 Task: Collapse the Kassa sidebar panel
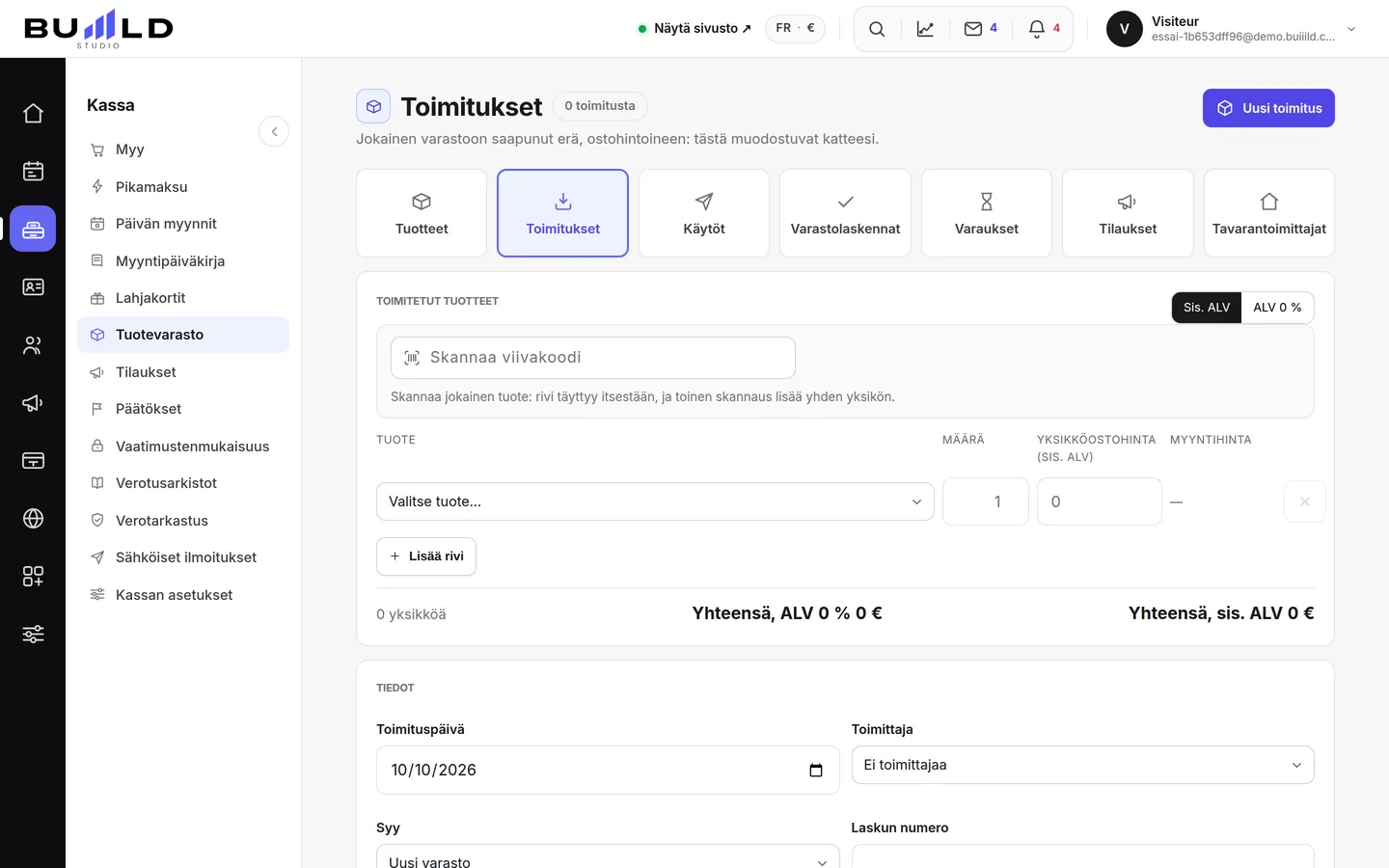click(274, 131)
